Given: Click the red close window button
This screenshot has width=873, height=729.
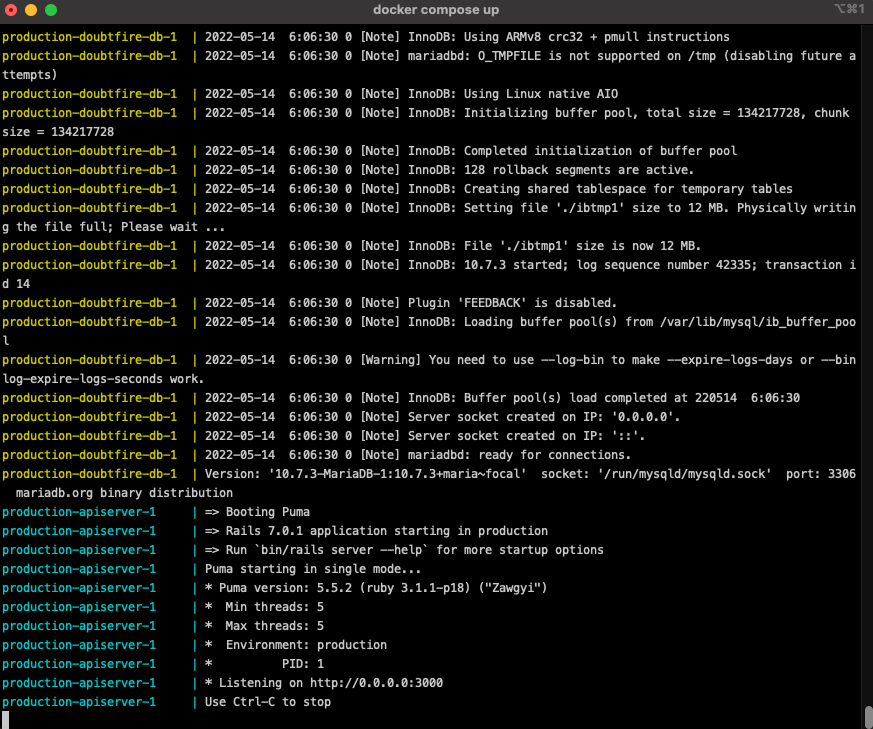Looking at the screenshot, I should click(x=10, y=10).
